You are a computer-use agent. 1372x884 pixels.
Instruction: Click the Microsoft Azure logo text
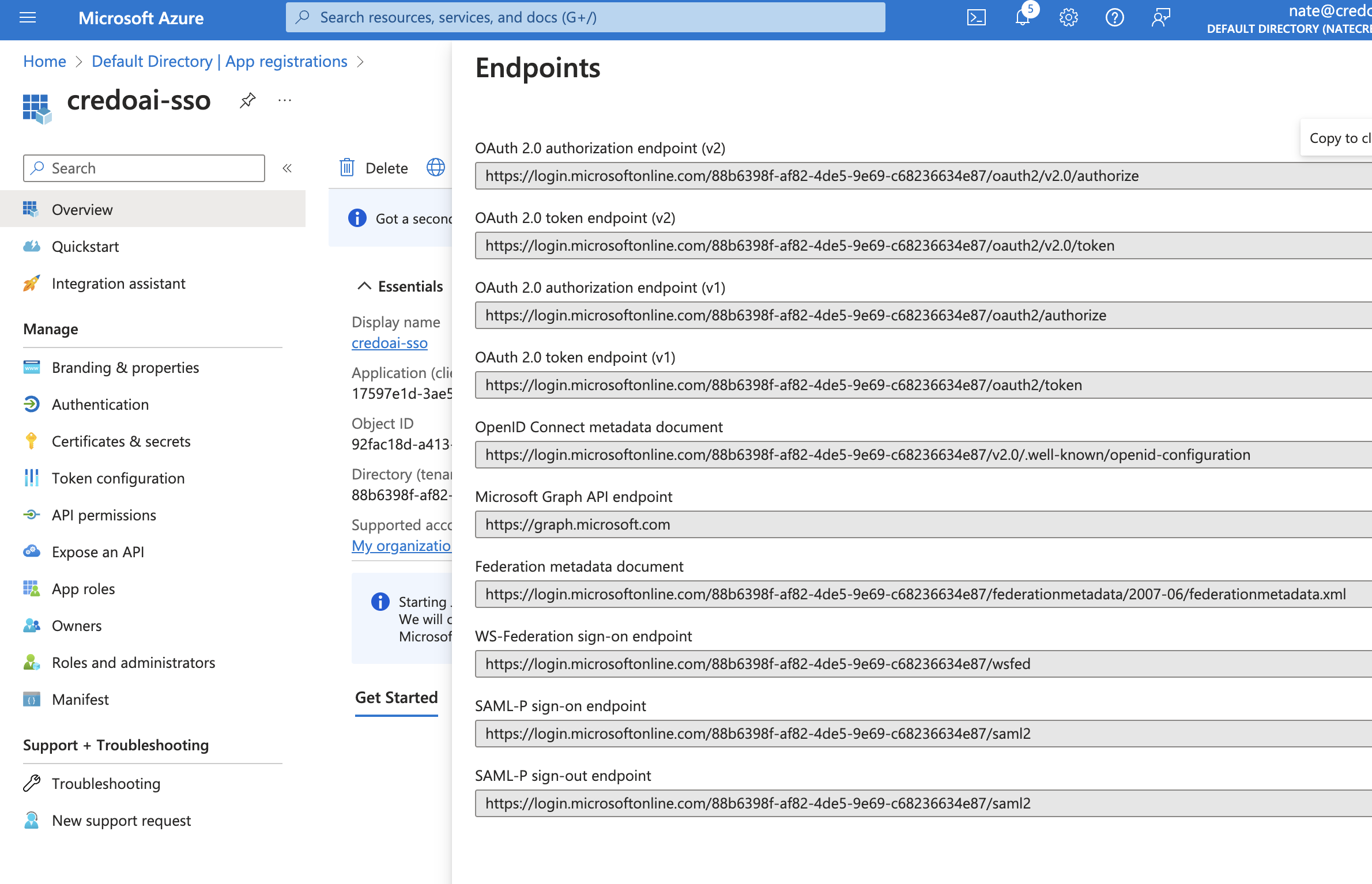[x=141, y=18]
